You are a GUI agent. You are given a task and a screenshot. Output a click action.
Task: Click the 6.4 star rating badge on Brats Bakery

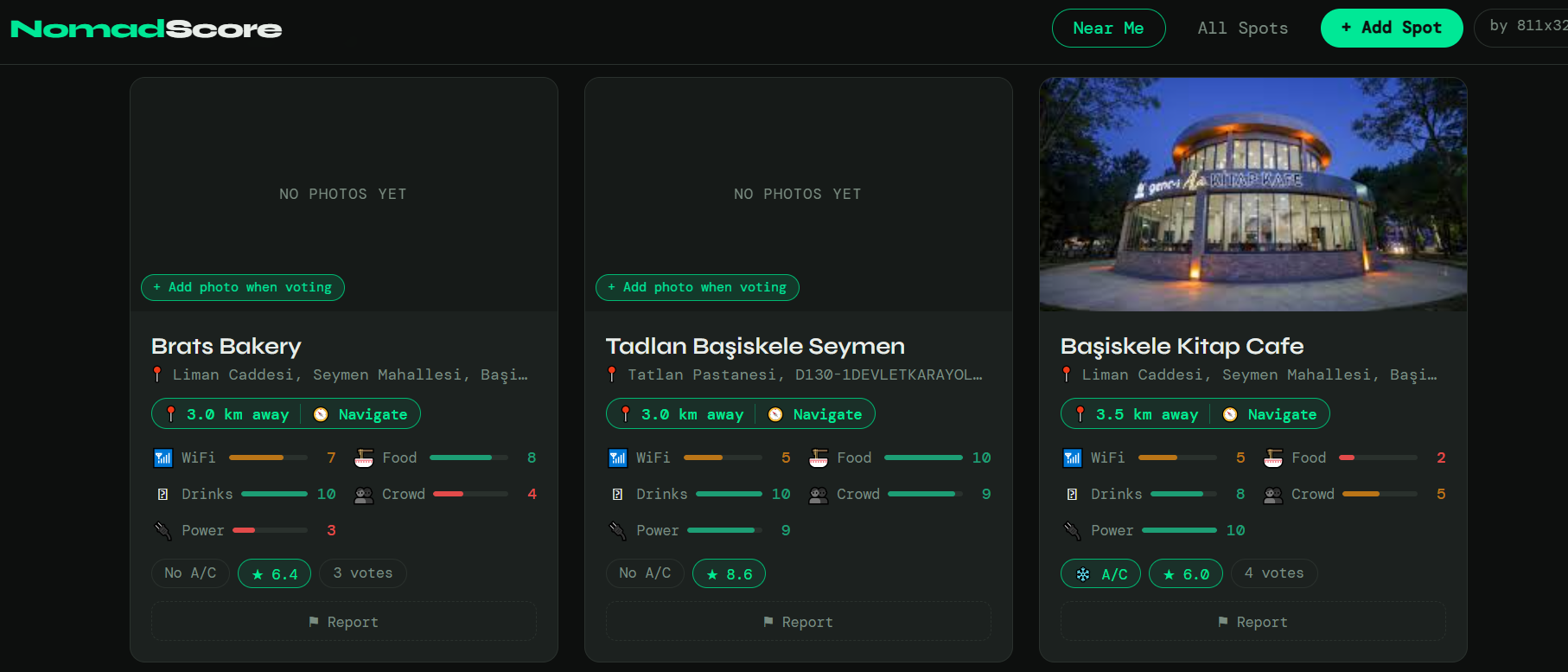pos(274,573)
